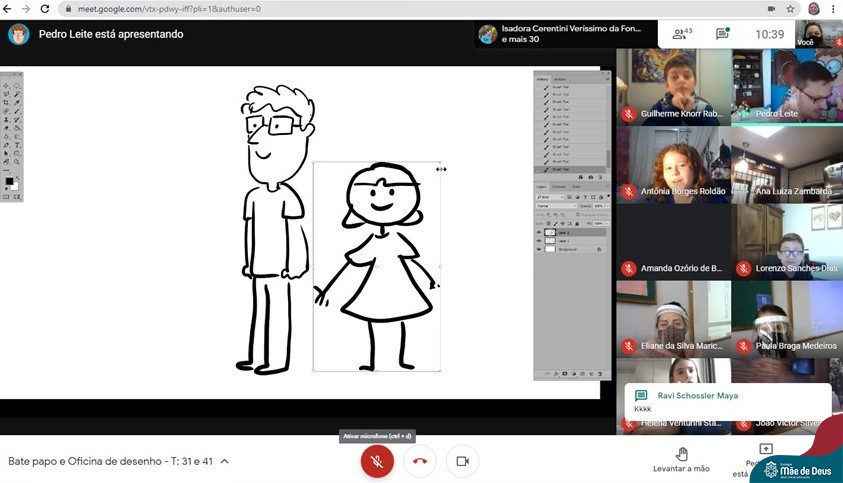Open the chat messages panel
Screen dimensions: 843x483
tap(722, 34)
